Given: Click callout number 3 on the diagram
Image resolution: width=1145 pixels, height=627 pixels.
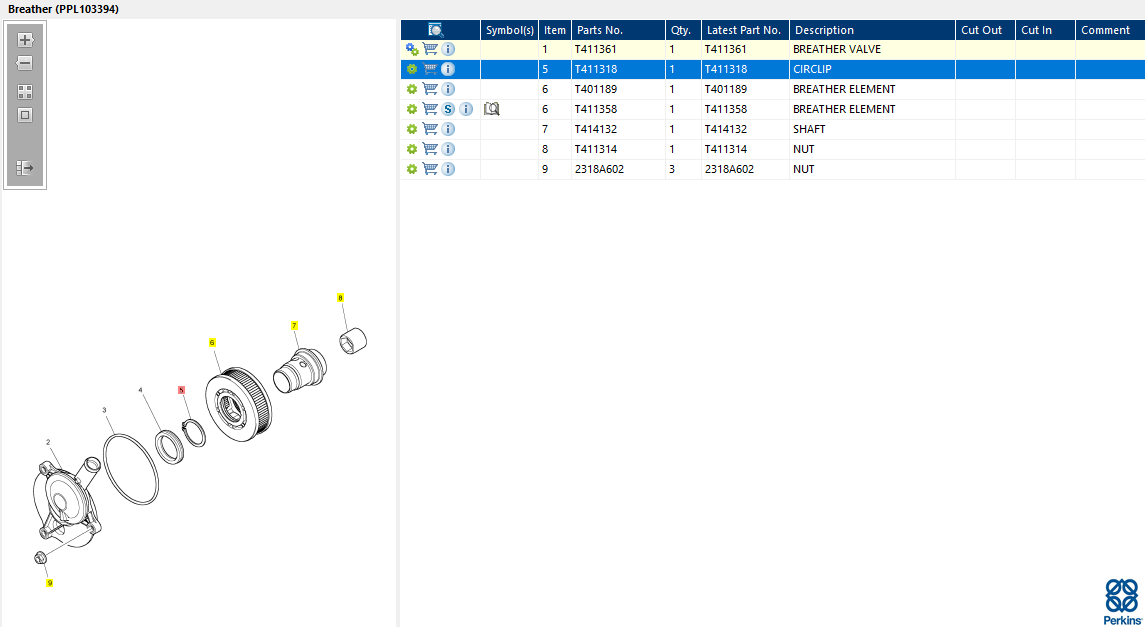Looking at the screenshot, I should pyautogui.click(x=104, y=410).
